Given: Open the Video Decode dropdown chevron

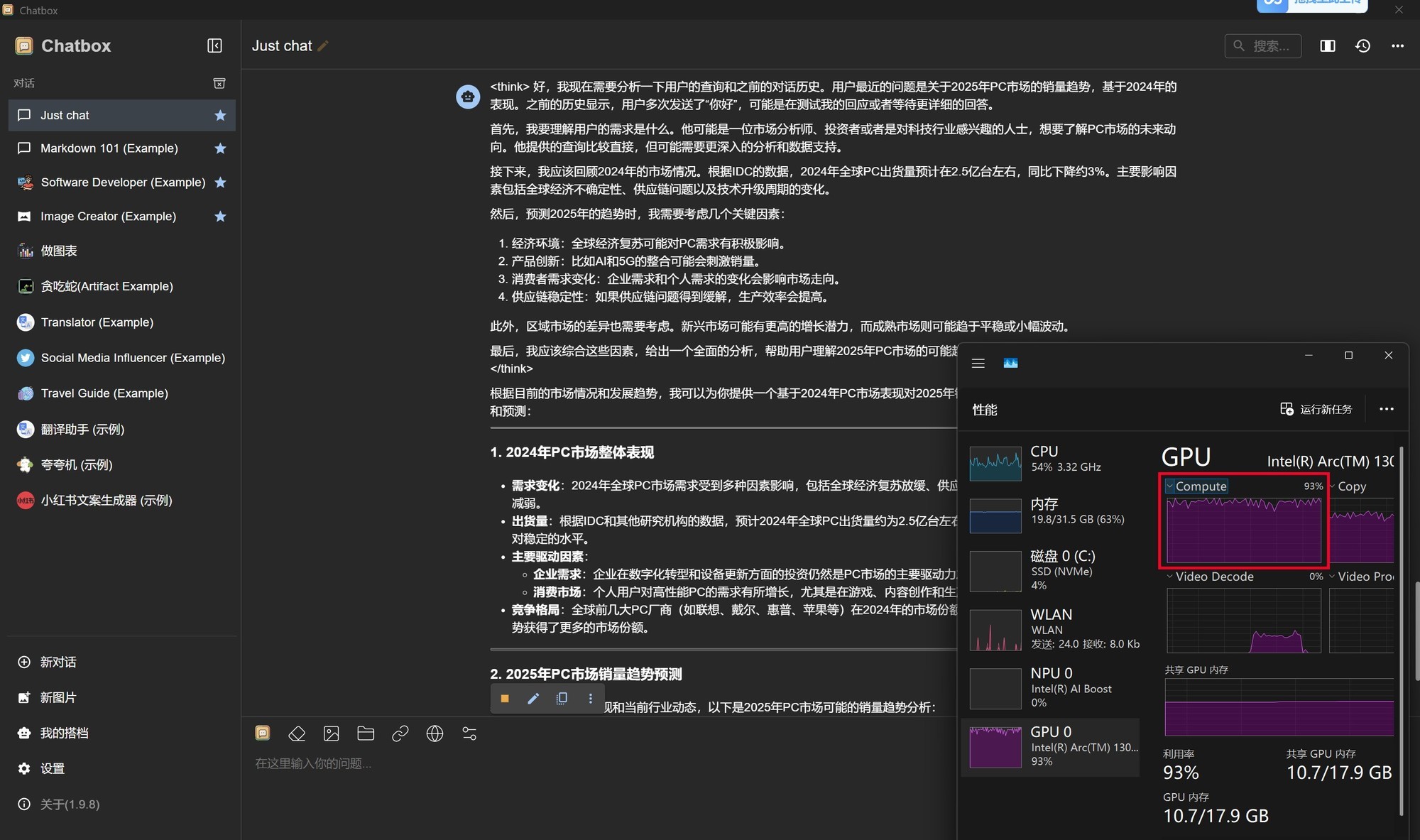Looking at the screenshot, I should [1169, 576].
